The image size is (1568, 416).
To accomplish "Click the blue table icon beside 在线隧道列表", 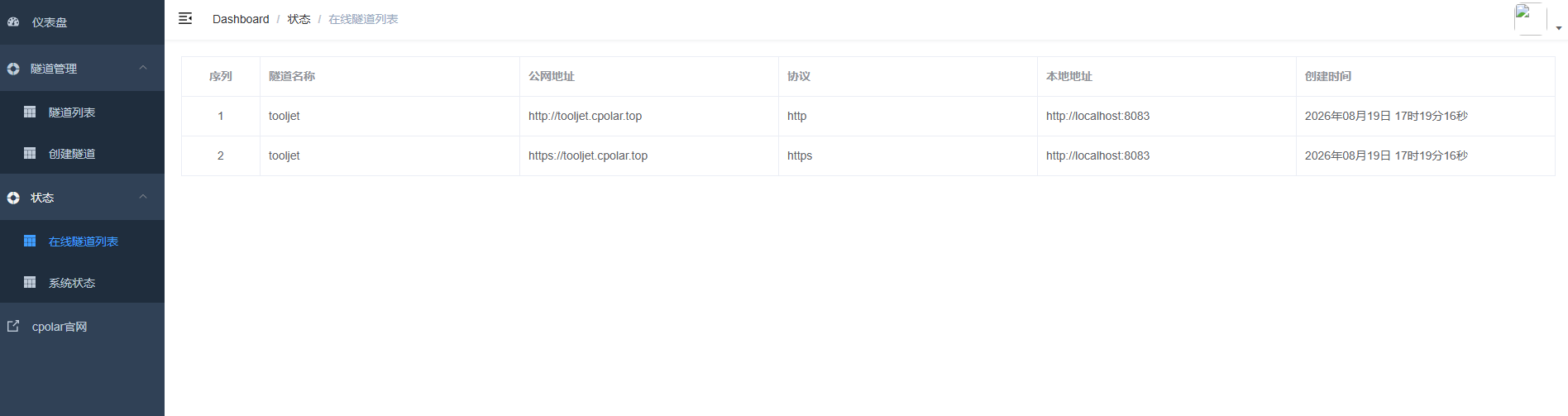I will click(x=30, y=241).
